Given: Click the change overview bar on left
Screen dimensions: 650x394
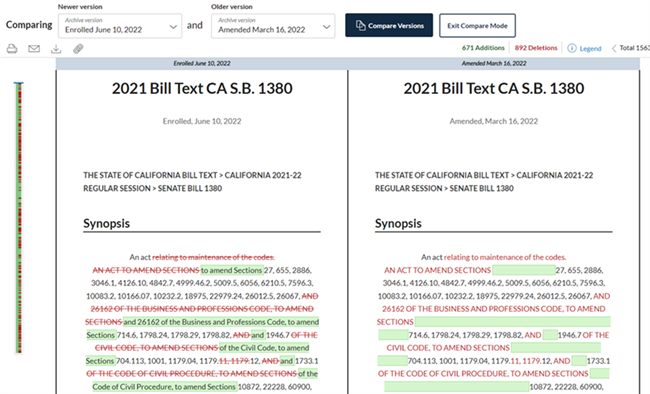Looking at the screenshot, I should pos(19,218).
